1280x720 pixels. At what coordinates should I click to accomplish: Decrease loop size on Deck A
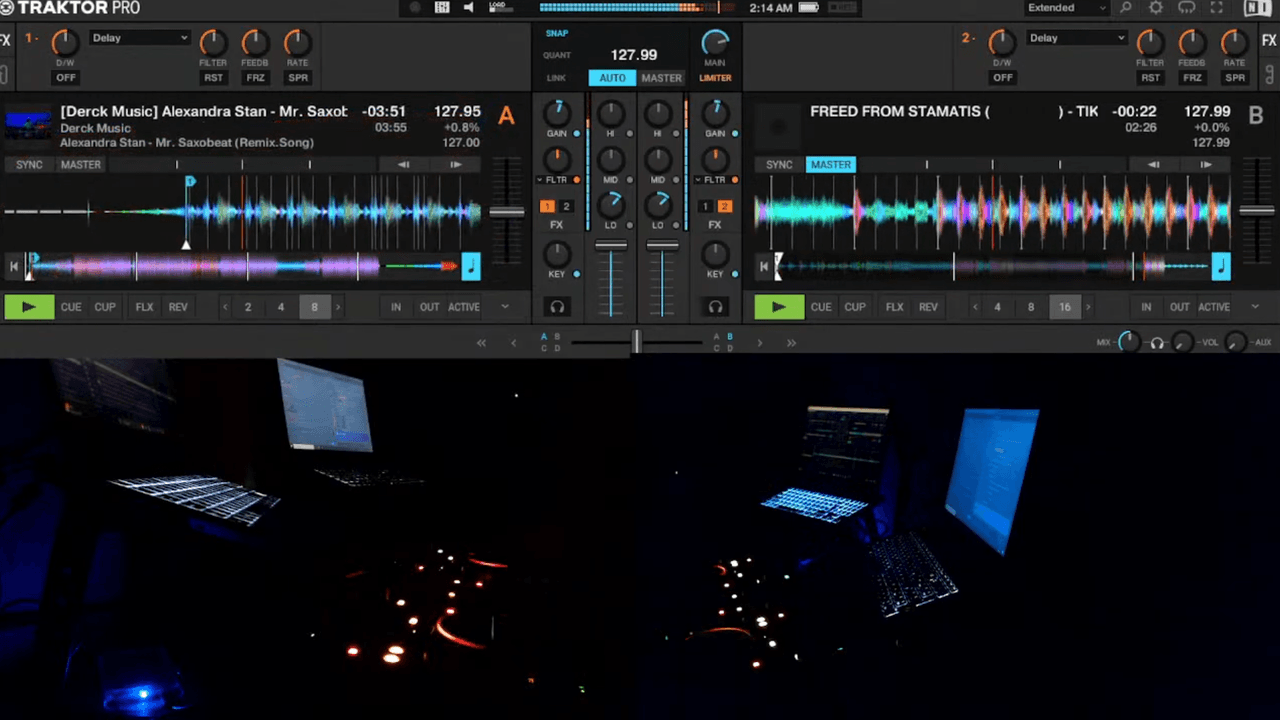click(x=225, y=307)
